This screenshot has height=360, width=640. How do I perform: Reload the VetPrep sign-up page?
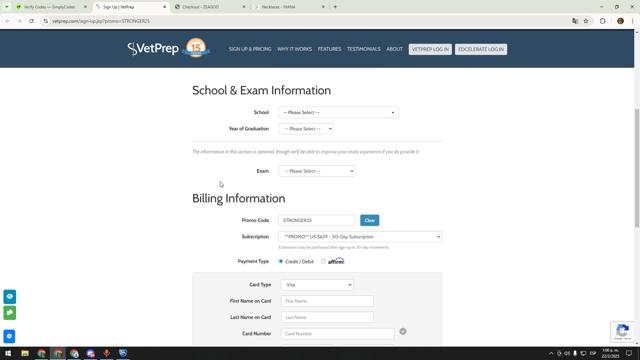click(x=31, y=21)
